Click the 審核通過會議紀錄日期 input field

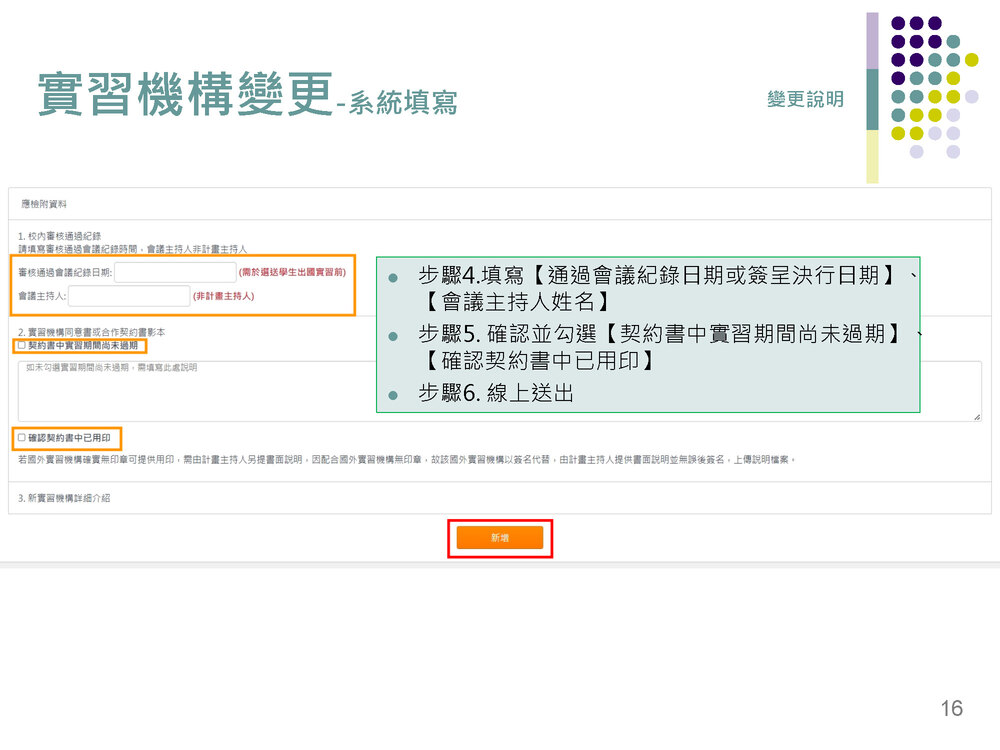click(175, 272)
